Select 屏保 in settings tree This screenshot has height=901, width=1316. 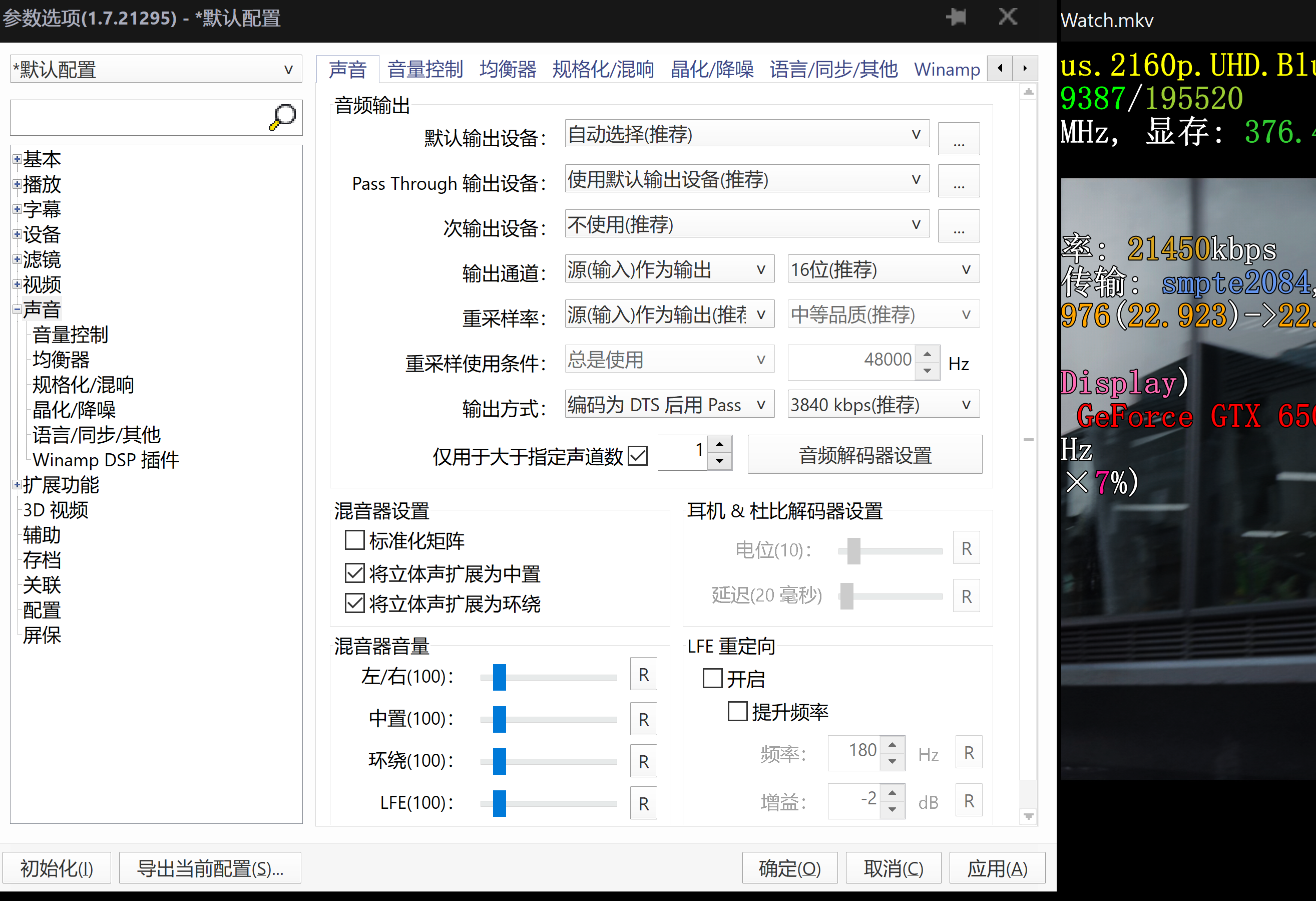point(42,635)
